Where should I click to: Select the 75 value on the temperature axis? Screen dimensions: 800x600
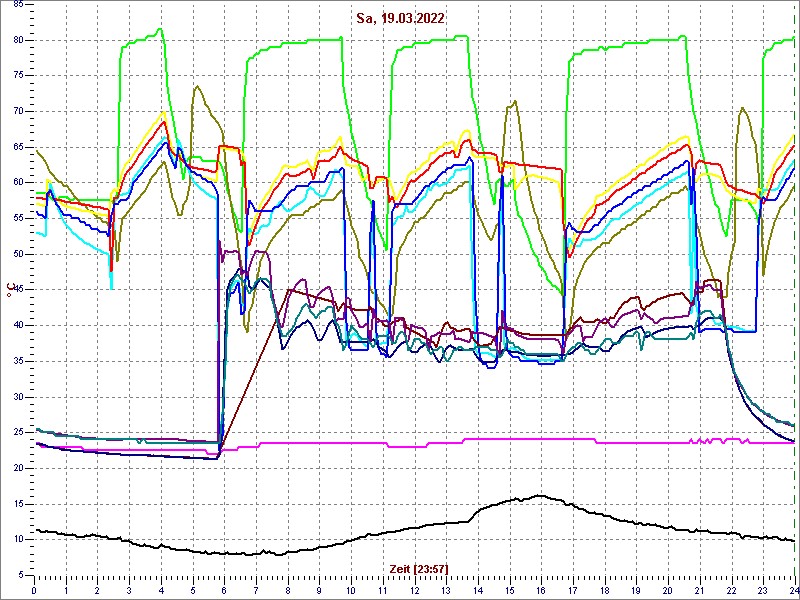17,76
